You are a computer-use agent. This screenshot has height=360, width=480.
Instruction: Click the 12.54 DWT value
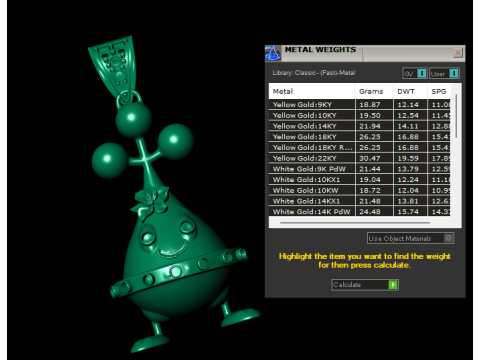tap(408, 115)
